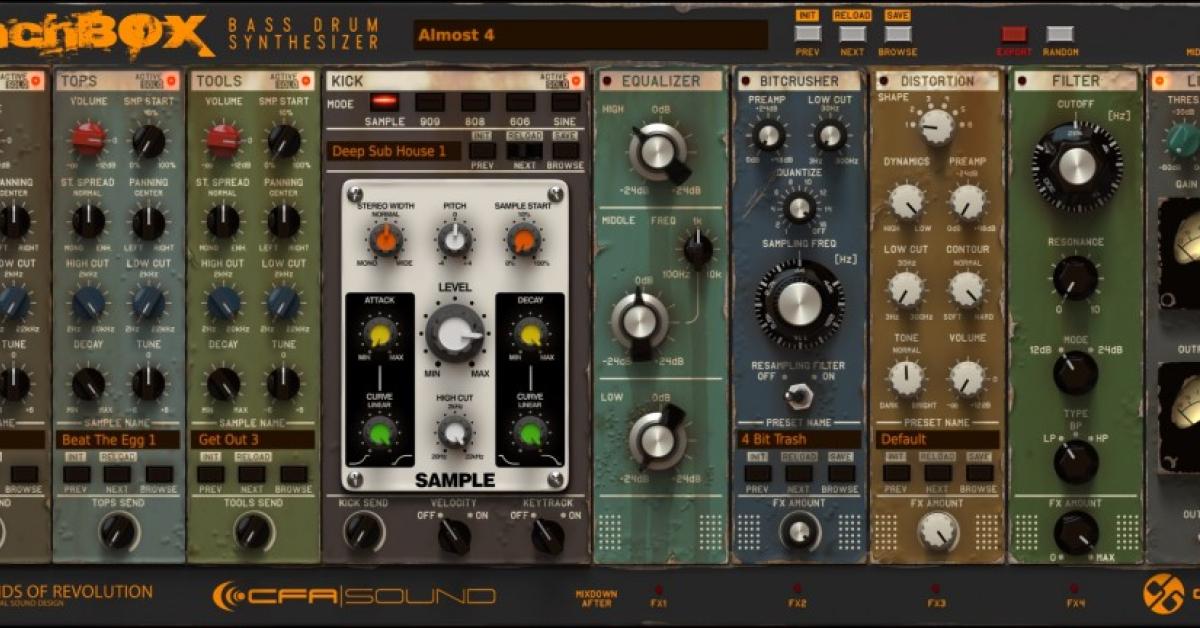The width and height of the screenshot is (1200, 628).
Task: Flip the Resampling Filter switch
Action: tap(798, 394)
